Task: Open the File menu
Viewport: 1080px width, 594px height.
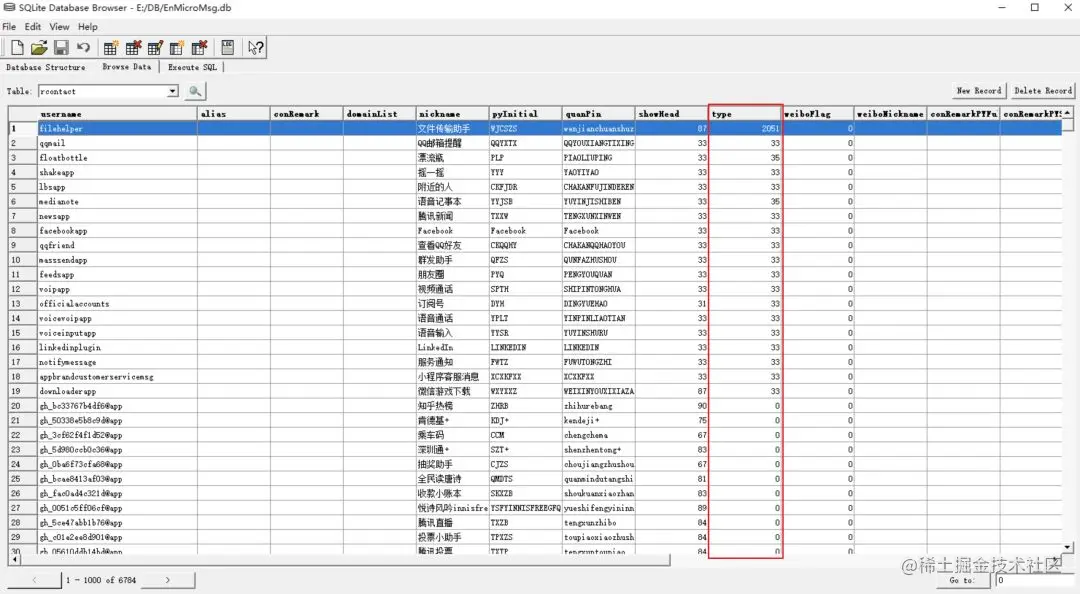Action: click(x=9, y=27)
